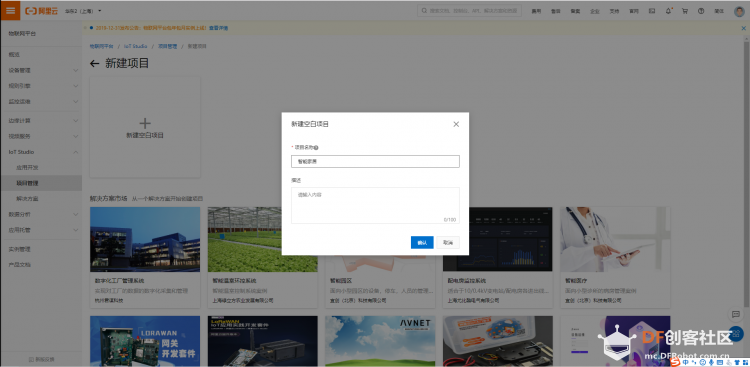The height and width of the screenshot is (367, 750).
Task: Close the 新建空白项目 dialog with X
Action: [456, 124]
